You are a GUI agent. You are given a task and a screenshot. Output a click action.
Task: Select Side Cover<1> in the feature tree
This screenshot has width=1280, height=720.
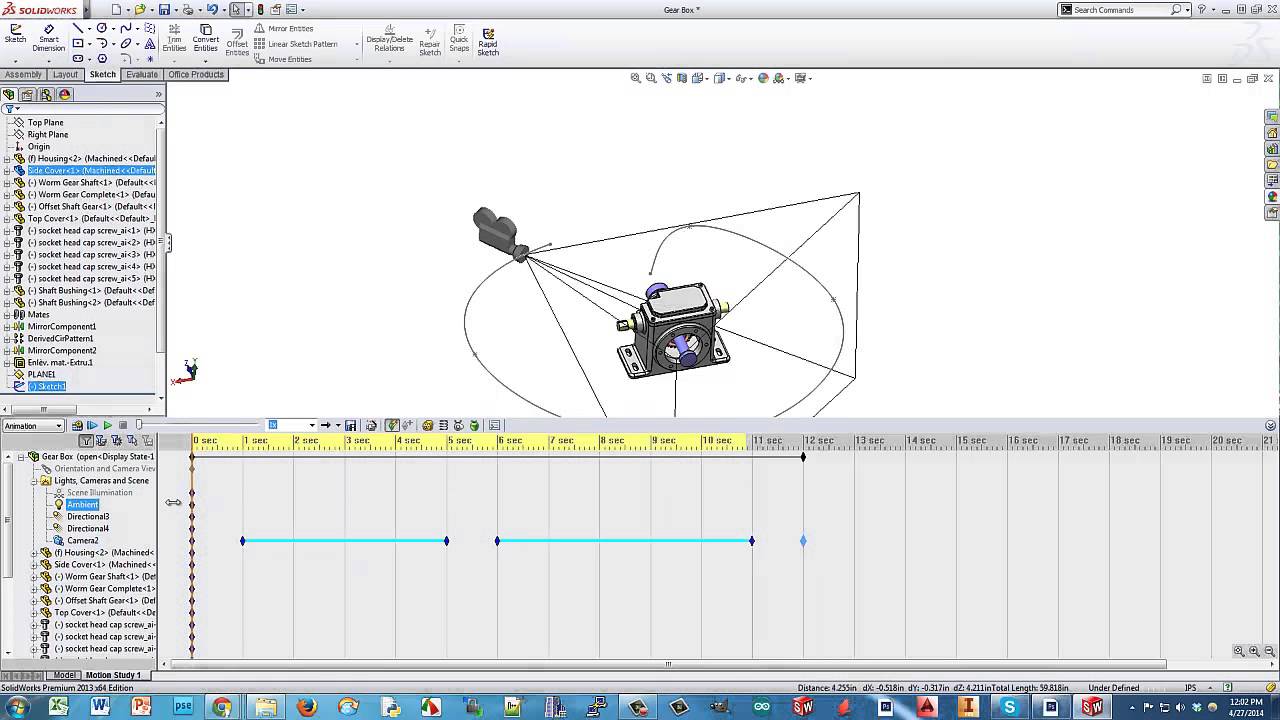tap(91, 171)
